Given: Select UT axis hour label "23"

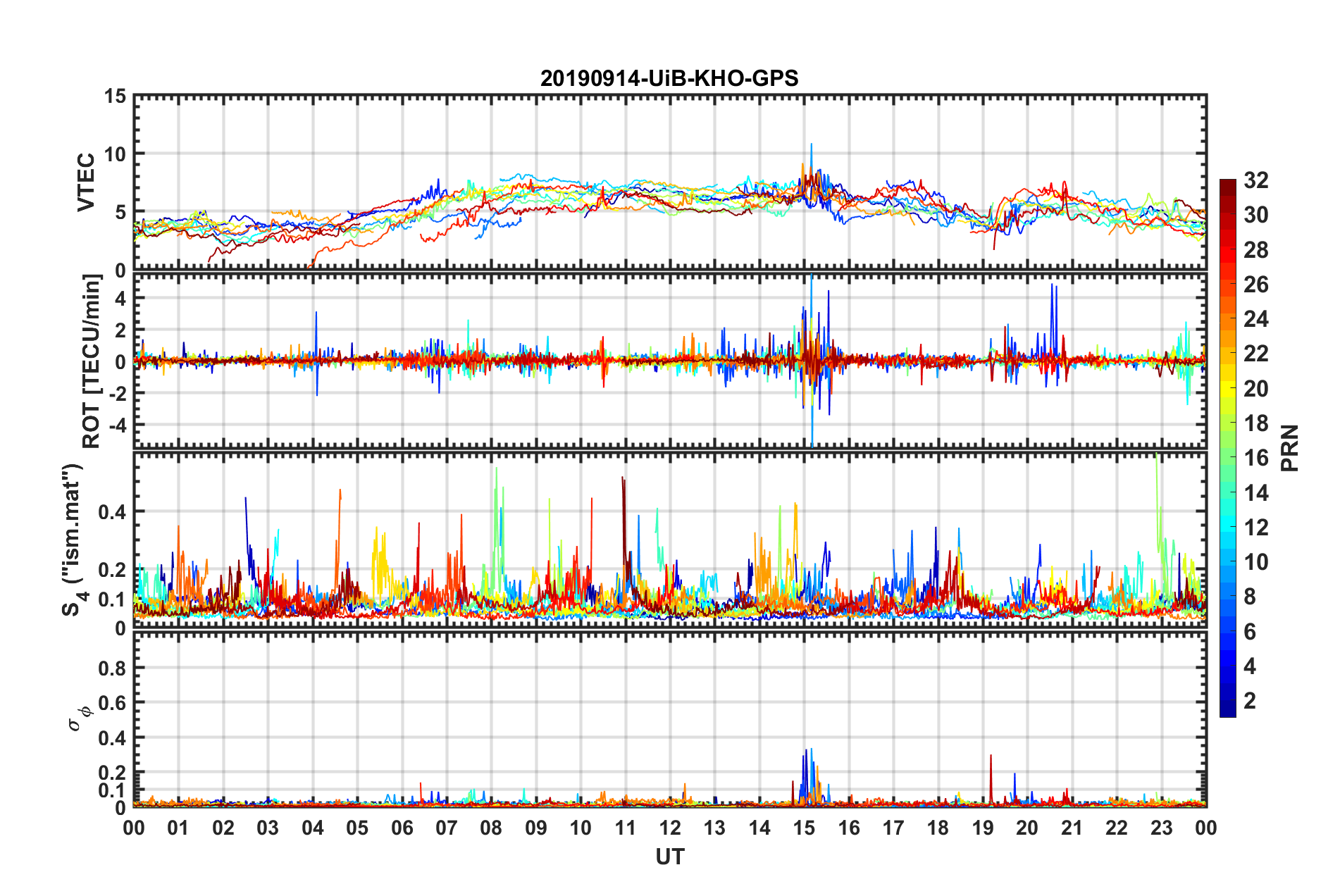Looking at the screenshot, I should pyautogui.click(x=1161, y=828).
